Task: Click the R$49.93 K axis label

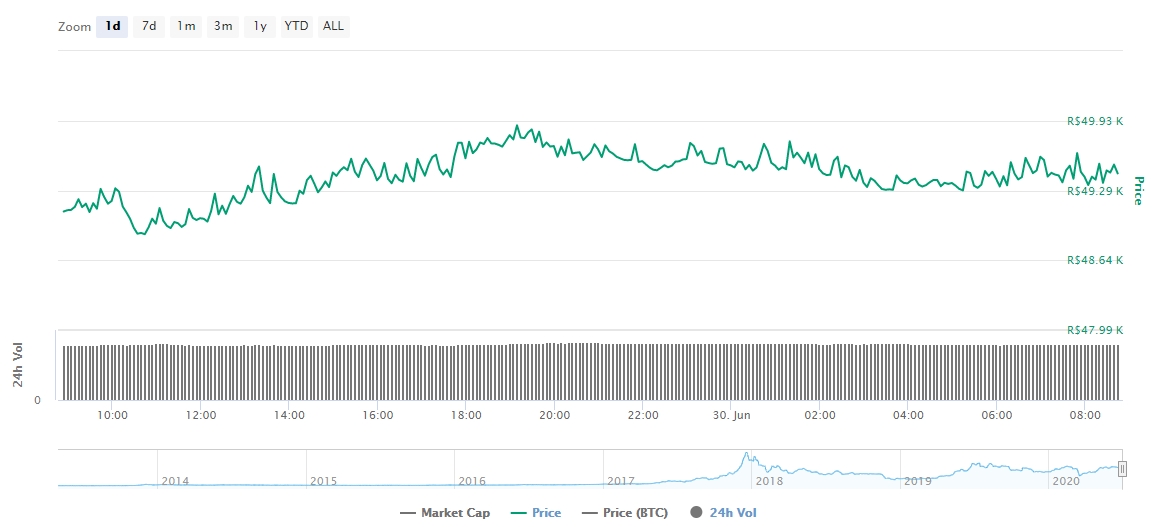Action: [1095, 122]
